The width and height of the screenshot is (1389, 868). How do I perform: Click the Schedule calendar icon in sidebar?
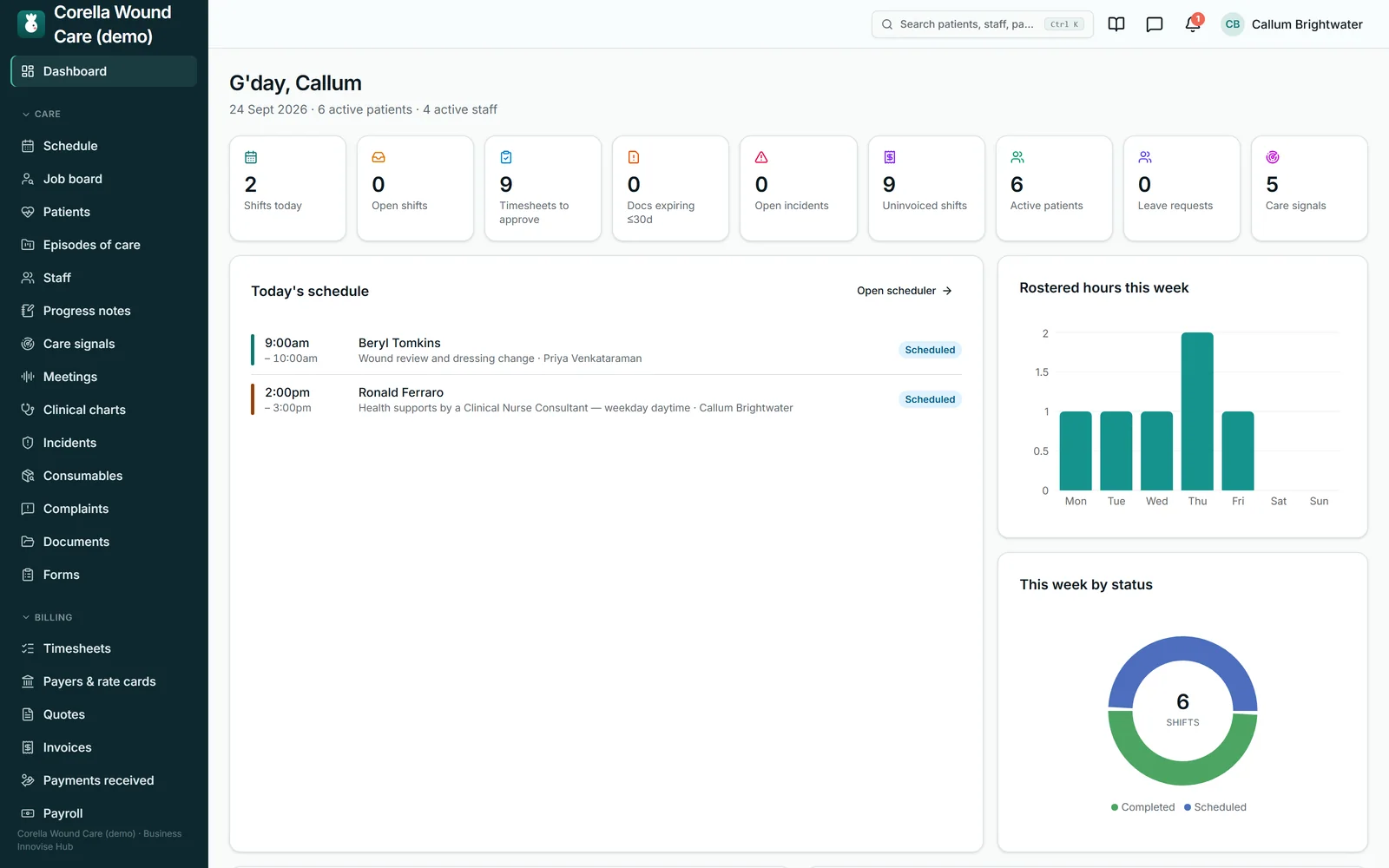coord(28,146)
